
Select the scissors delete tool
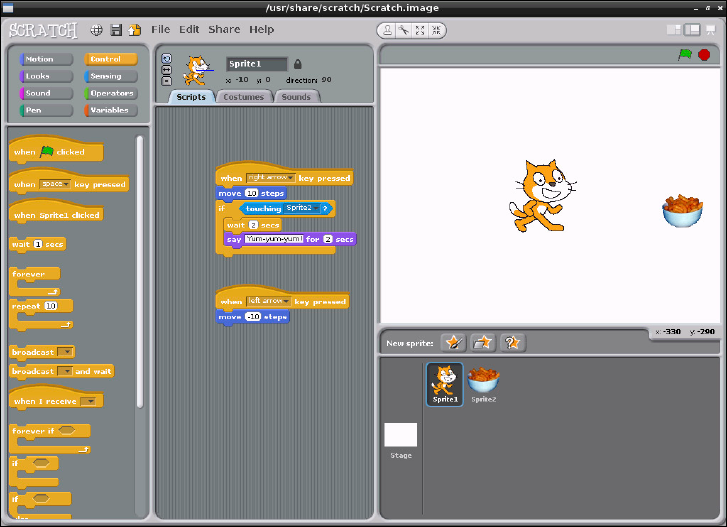[403, 30]
